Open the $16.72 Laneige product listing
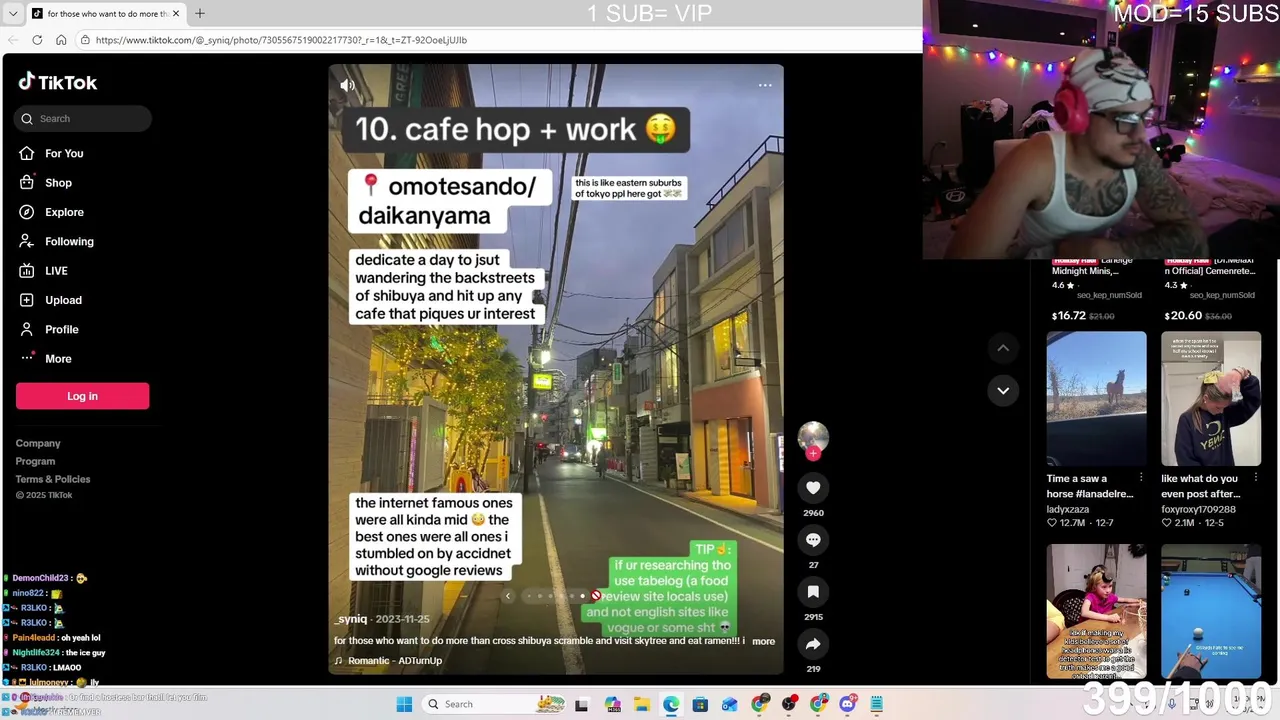 tap(1096, 290)
